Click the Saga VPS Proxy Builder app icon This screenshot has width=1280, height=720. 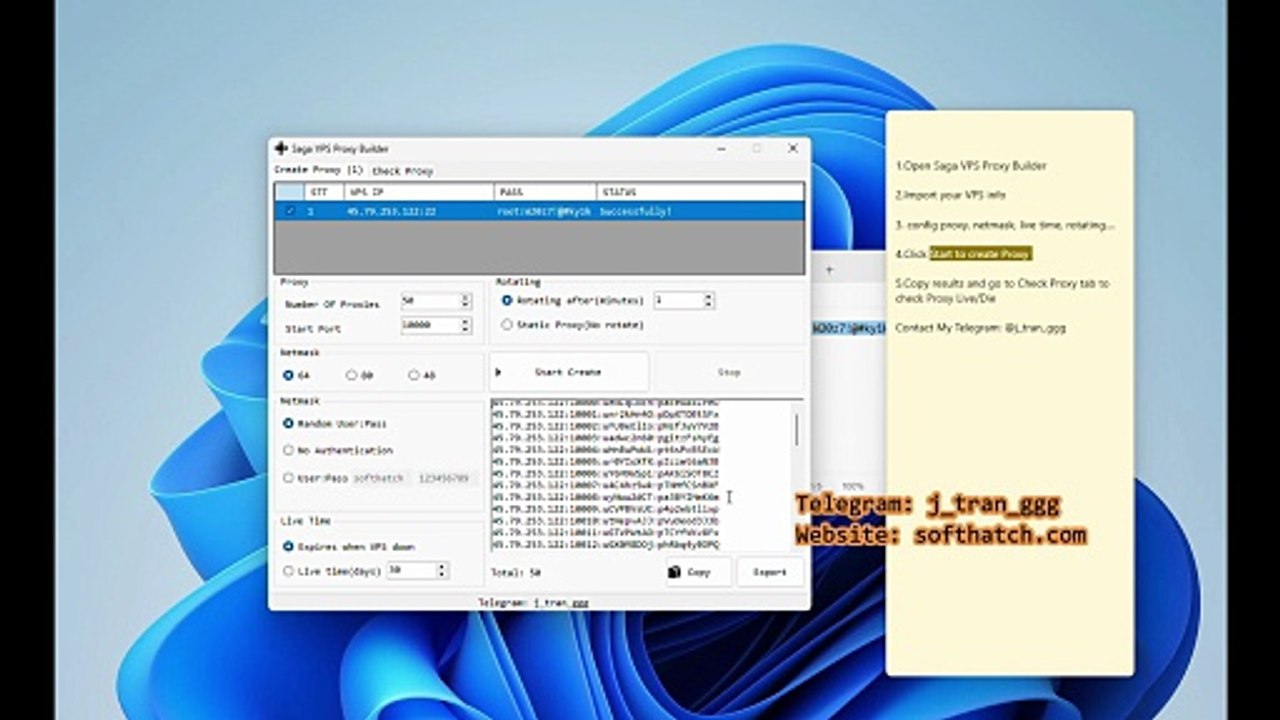point(281,148)
